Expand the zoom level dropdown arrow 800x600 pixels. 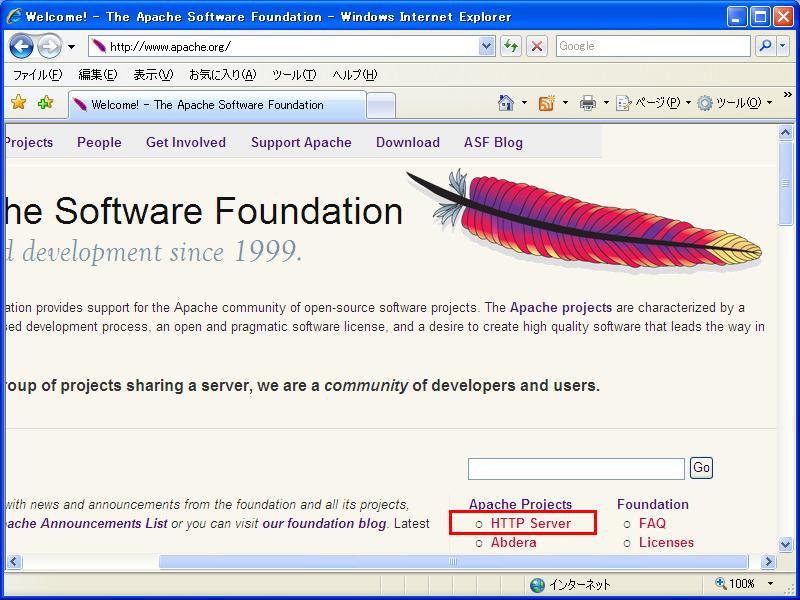[770, 583]
